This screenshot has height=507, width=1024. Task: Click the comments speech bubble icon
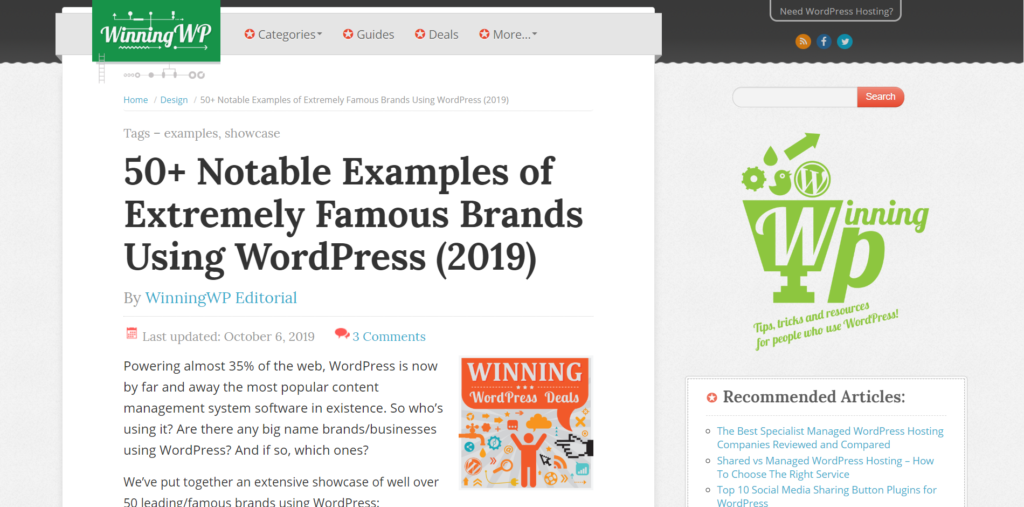point(342,334)
